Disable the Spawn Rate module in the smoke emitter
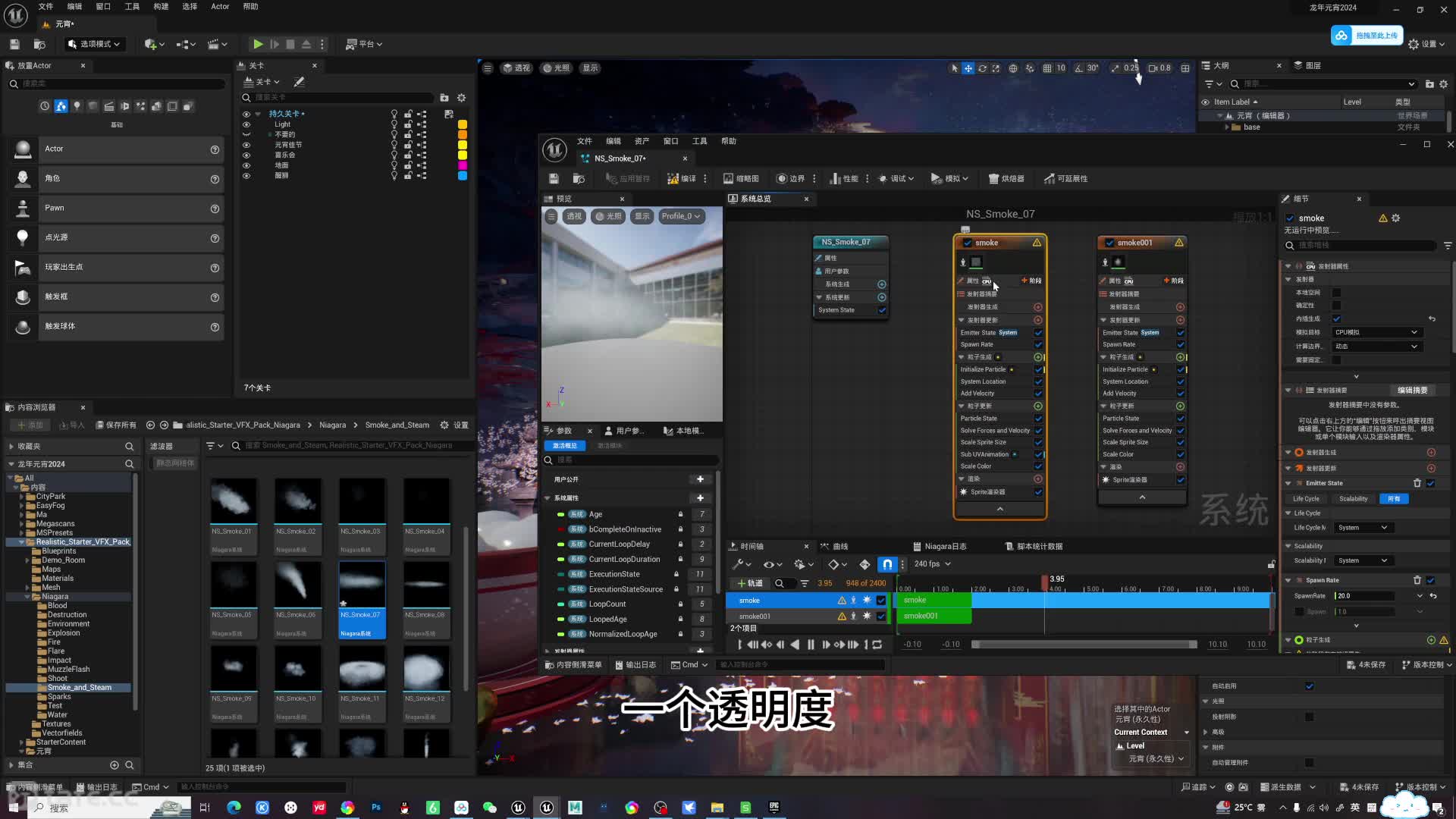The image size is (1456, 819). pos(1038,344)
